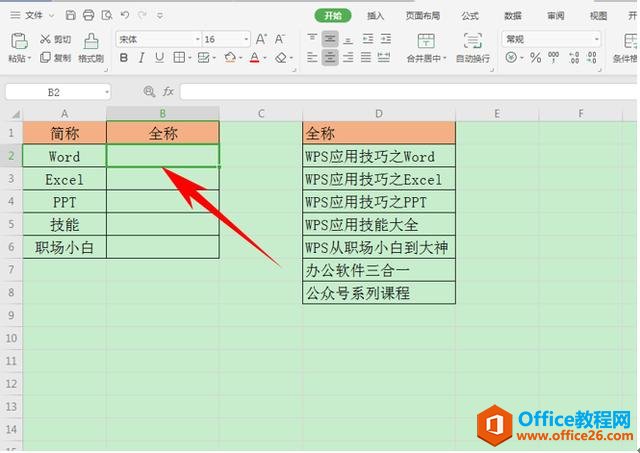Click the Save icon in quick access toolbar
Image resolution: width=640 pixels, height=453 pixels.
tap(71, 16)
